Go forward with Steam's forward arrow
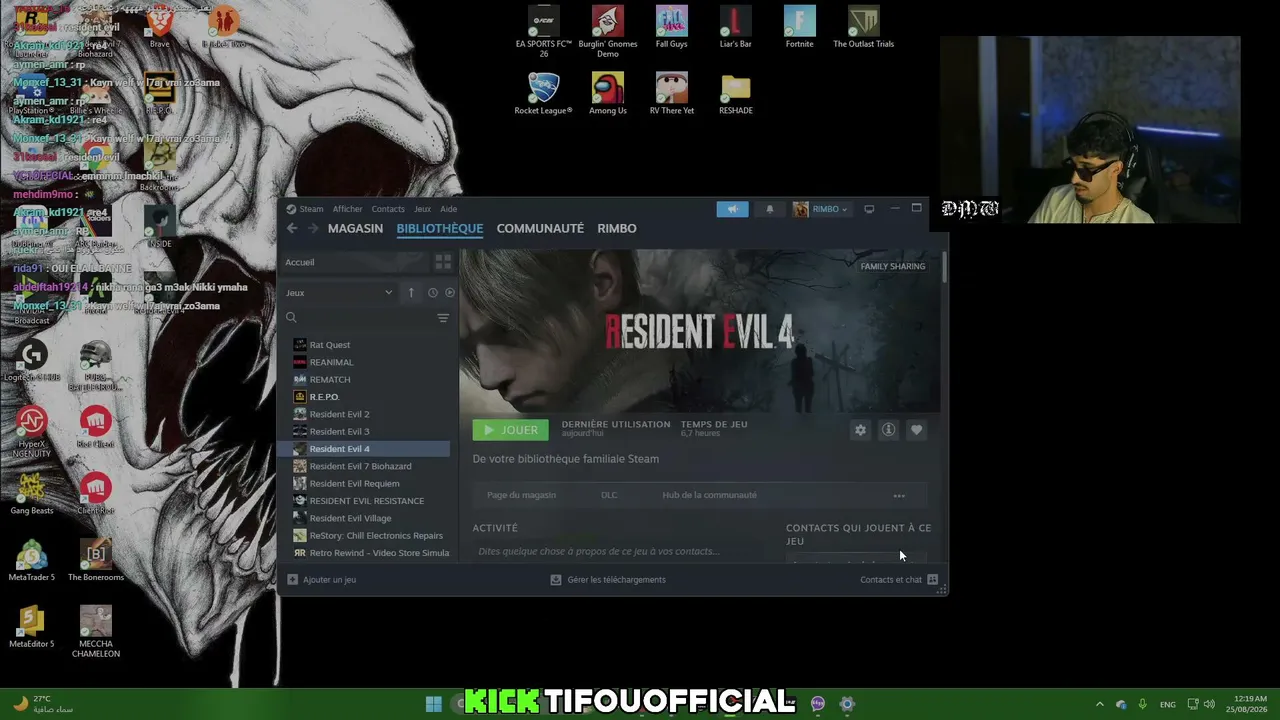The image size is (1280, 720). (x=312, y=228)
